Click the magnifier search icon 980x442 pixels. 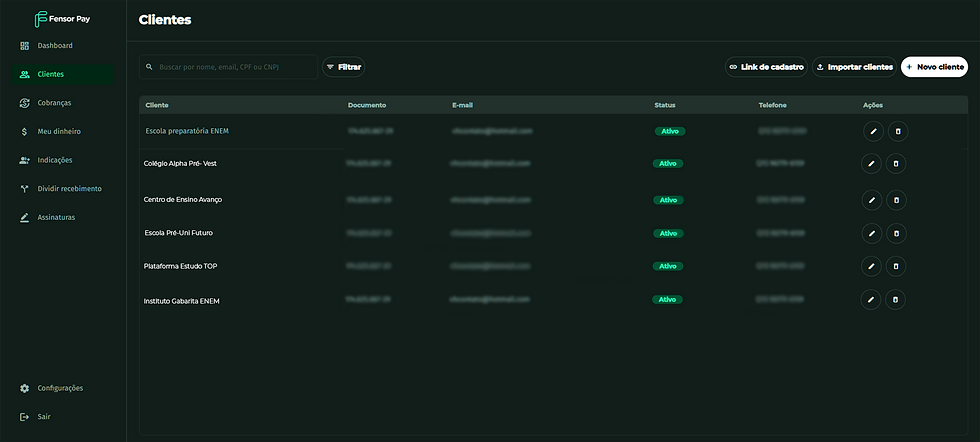coord(149,66)
